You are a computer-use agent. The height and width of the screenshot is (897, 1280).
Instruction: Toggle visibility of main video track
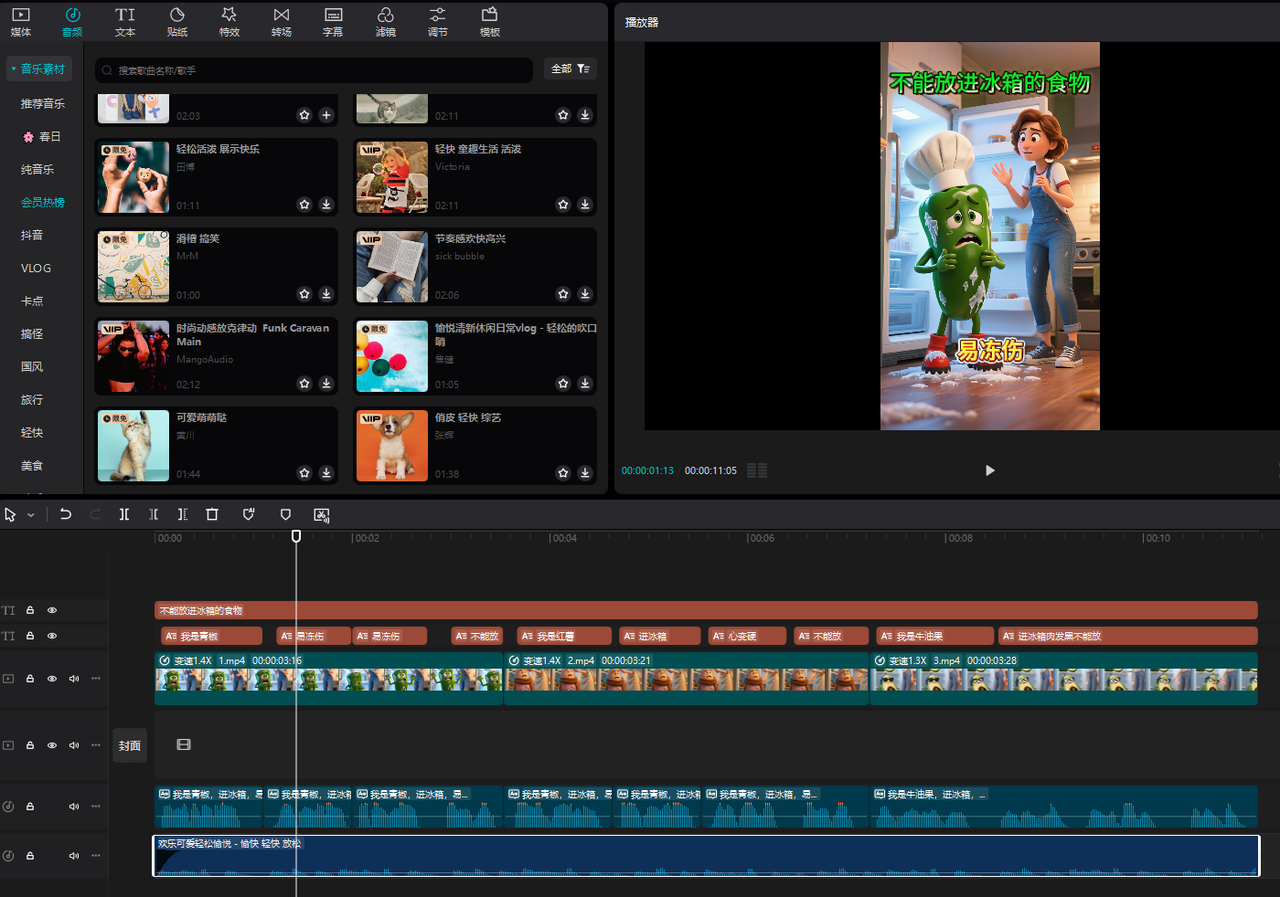point(52,678)
